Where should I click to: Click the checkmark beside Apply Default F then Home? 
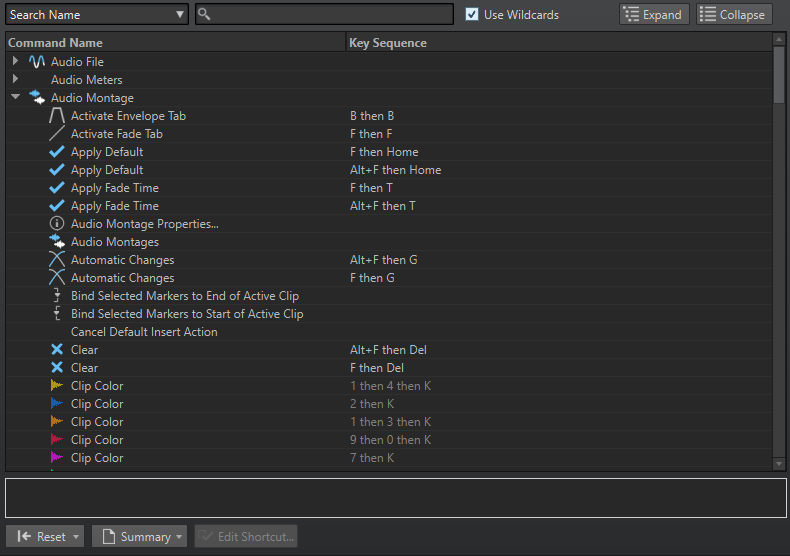[57, 152]
